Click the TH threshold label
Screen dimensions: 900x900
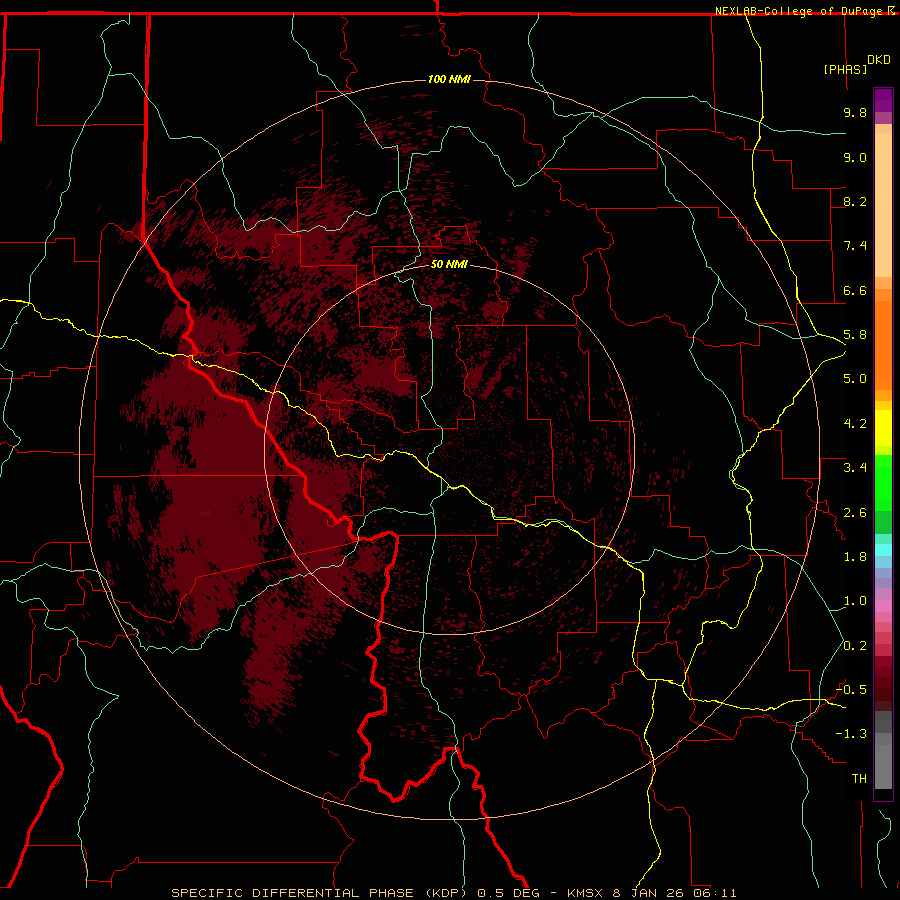click(859, 779)
